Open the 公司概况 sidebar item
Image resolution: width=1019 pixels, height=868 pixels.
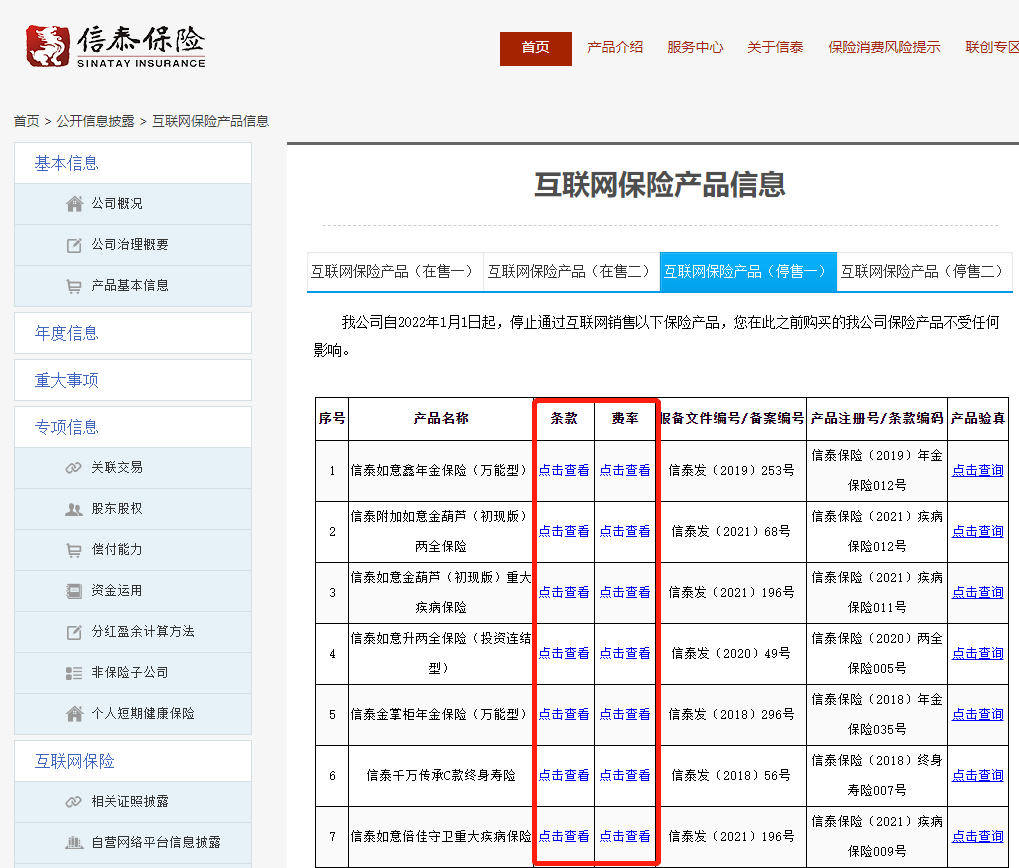tap(133, 204)
